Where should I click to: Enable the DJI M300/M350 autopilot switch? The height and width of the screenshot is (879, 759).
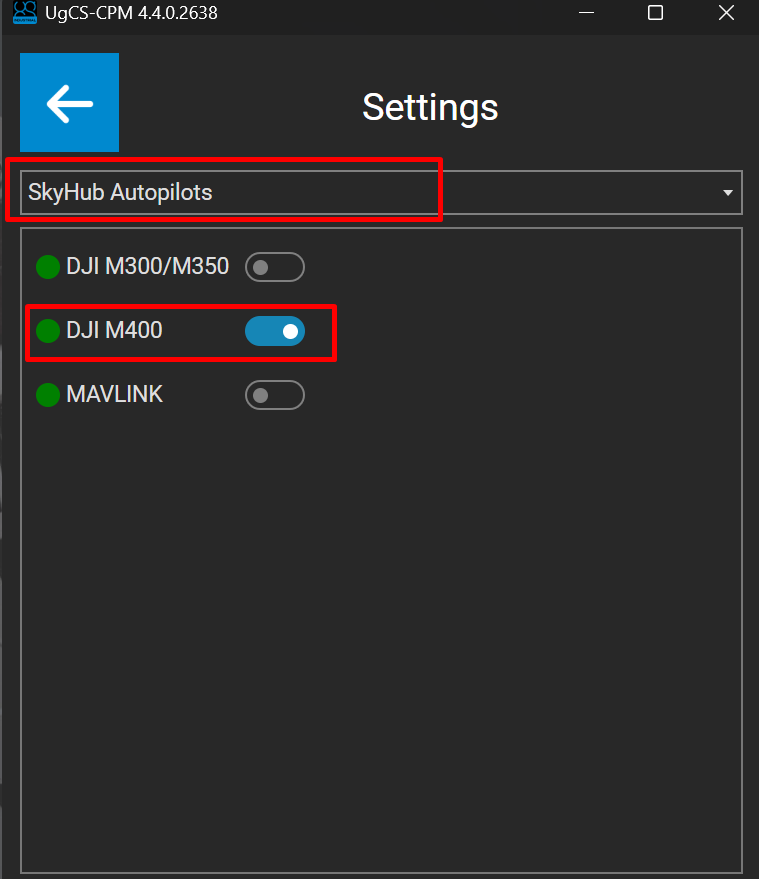(x=274, y=267)
